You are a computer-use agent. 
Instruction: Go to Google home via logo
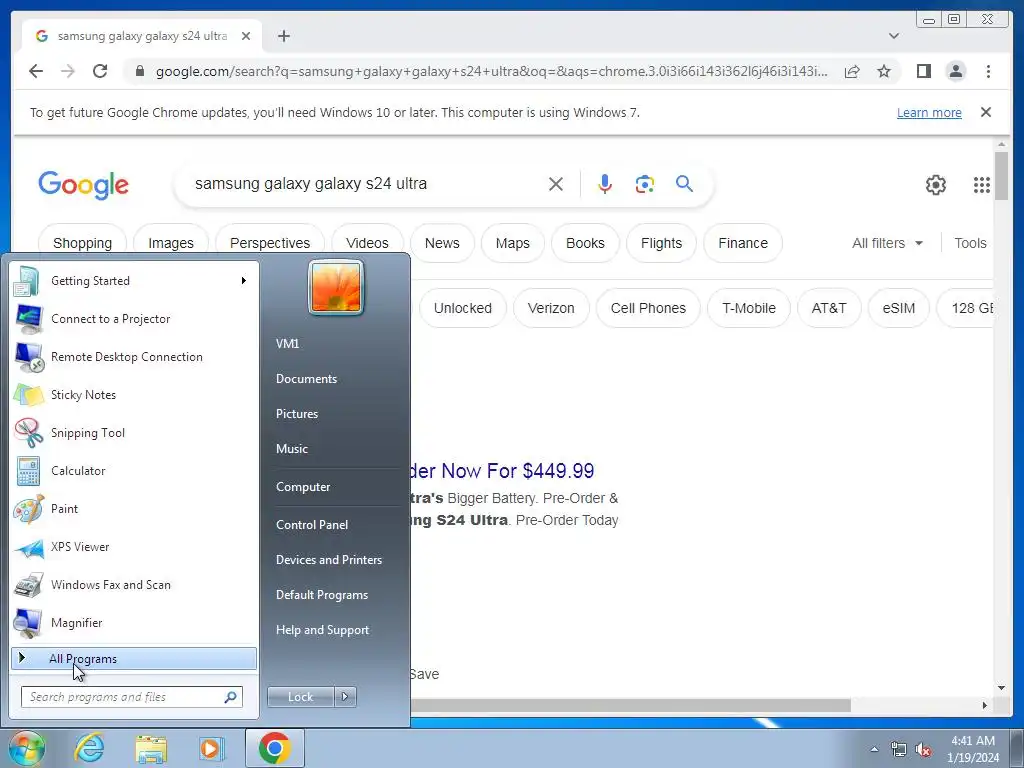[x=84, y=185]
